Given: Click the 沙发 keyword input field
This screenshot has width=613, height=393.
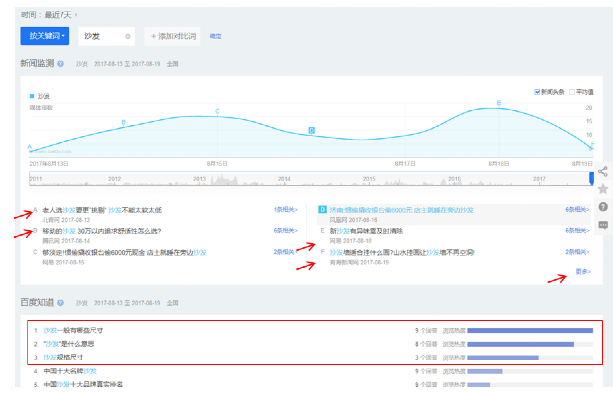Looking at the screenshot, I should 107,36.
